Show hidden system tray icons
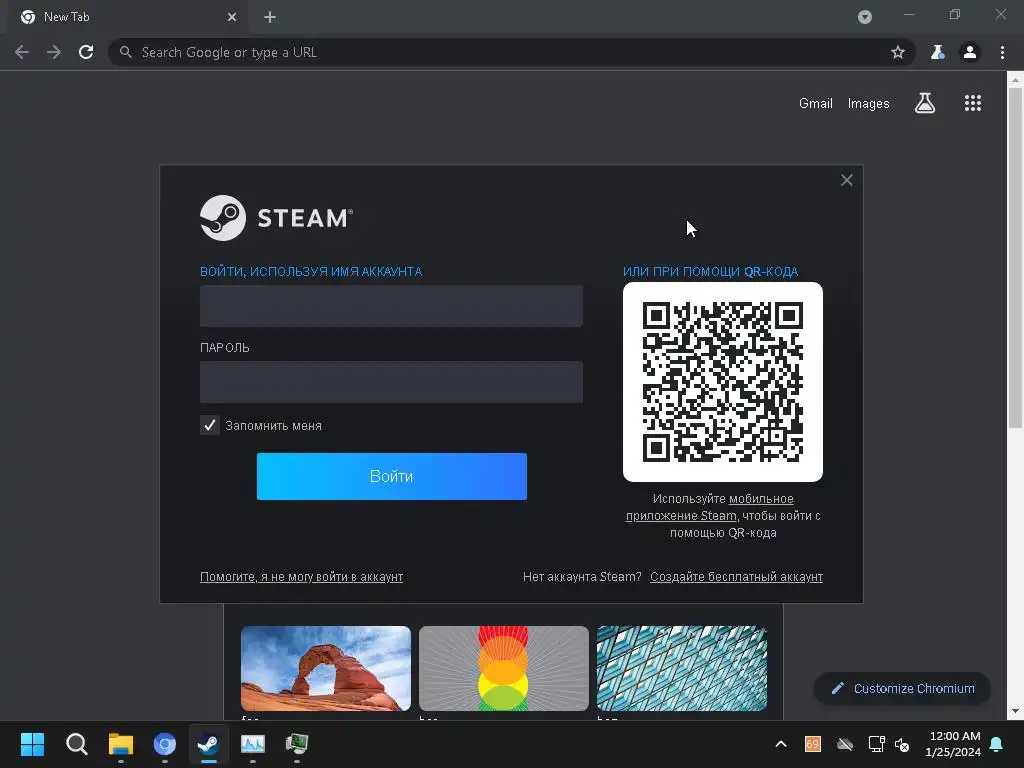 781,744
